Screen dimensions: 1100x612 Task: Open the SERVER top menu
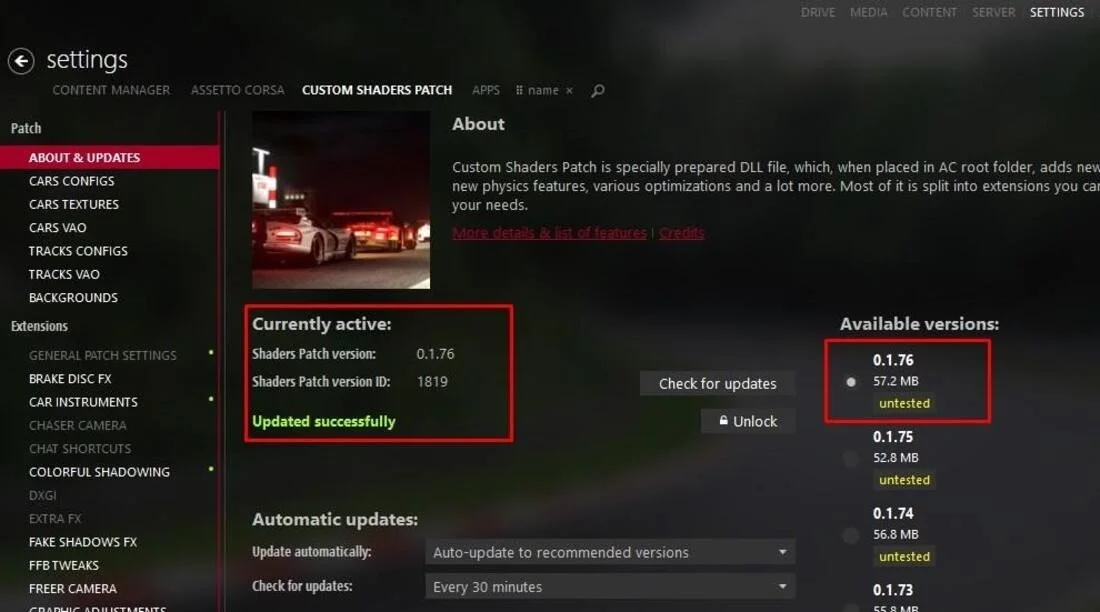tap(993, 12)
